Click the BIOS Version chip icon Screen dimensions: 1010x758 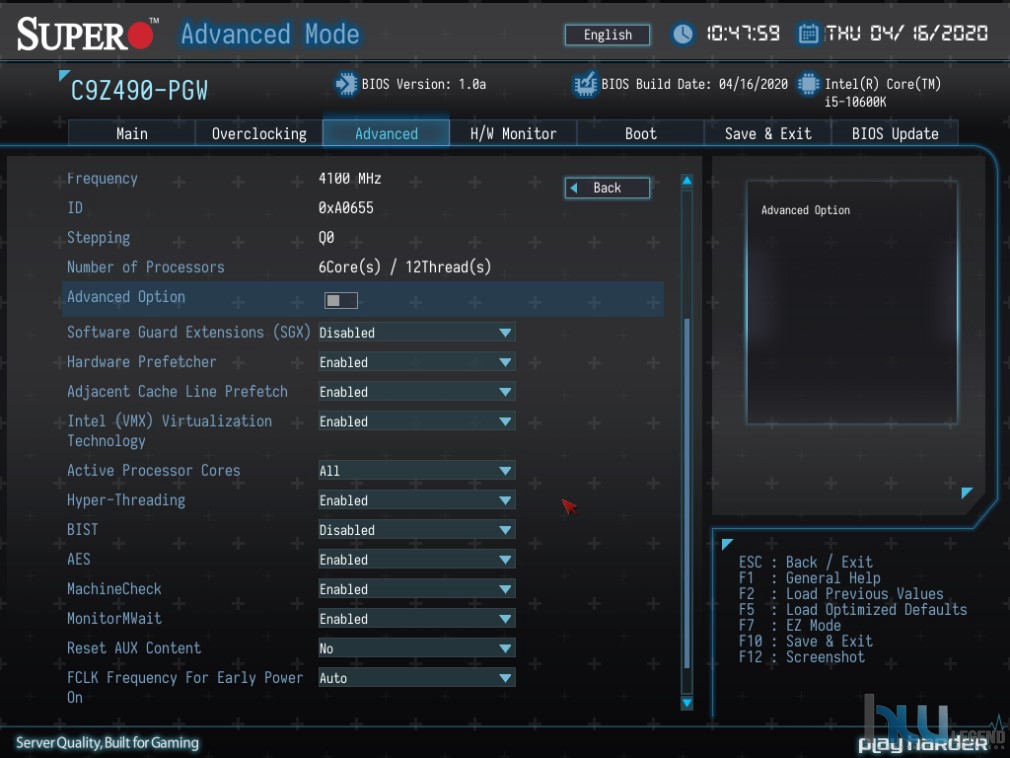click(x=346, y=84)
